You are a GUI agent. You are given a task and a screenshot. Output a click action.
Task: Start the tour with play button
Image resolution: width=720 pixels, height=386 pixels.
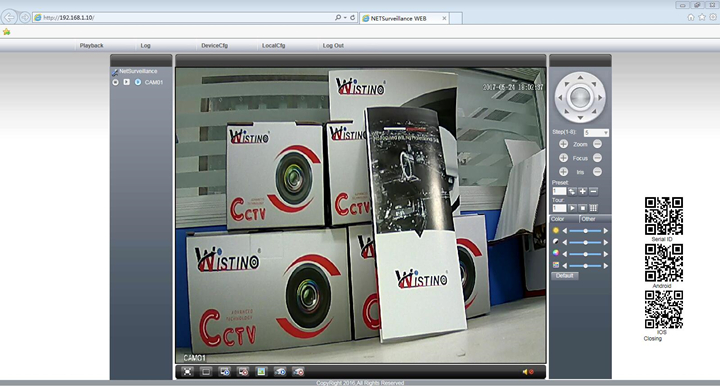[x=572, y=208]
